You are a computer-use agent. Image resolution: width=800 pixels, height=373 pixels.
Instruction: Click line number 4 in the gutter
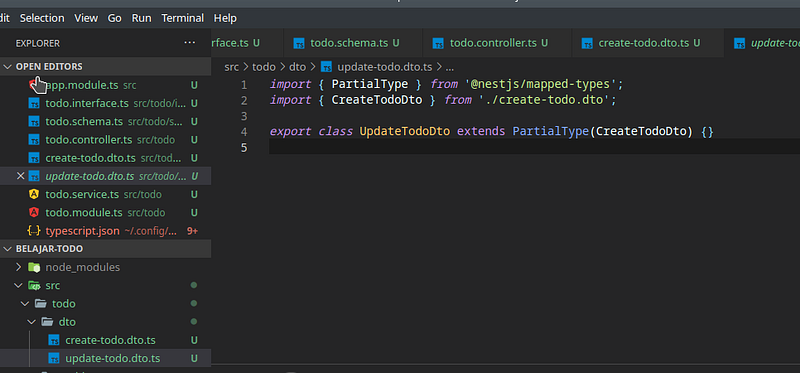(244, 132)
